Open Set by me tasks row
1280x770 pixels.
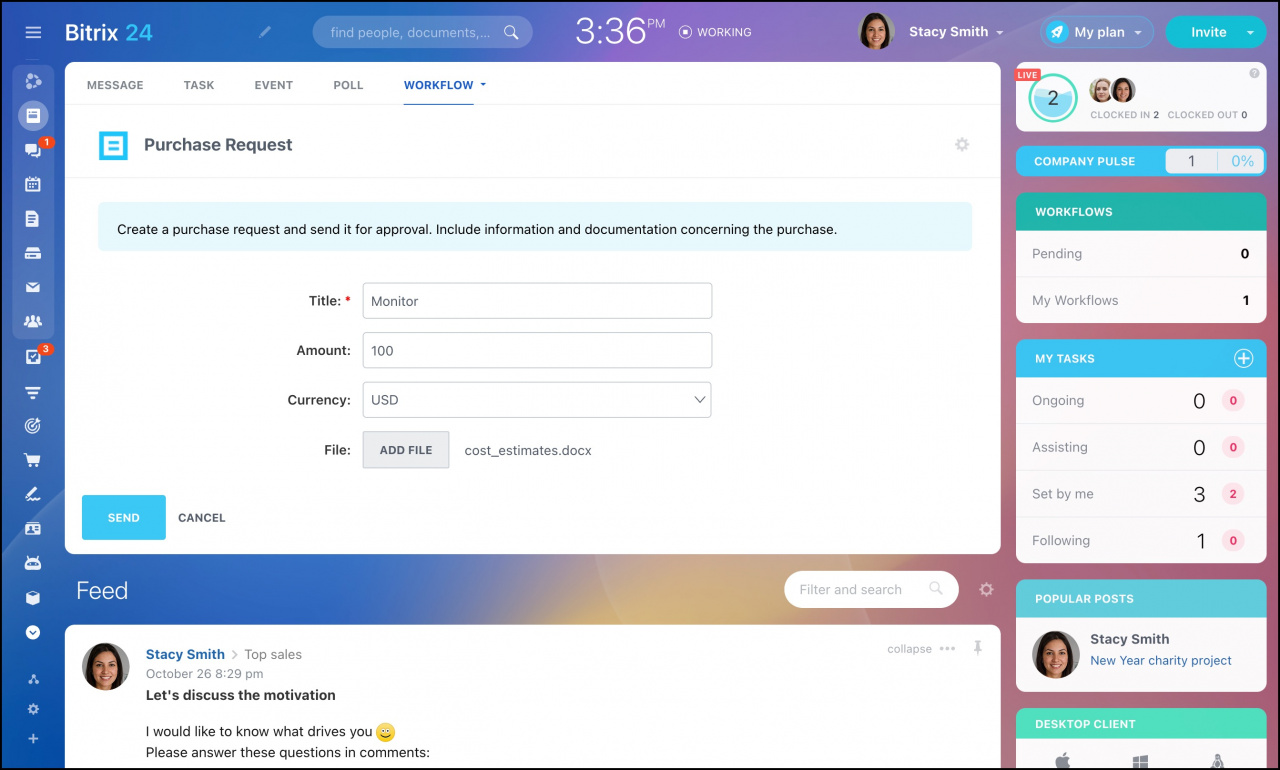coord(1141,494)
